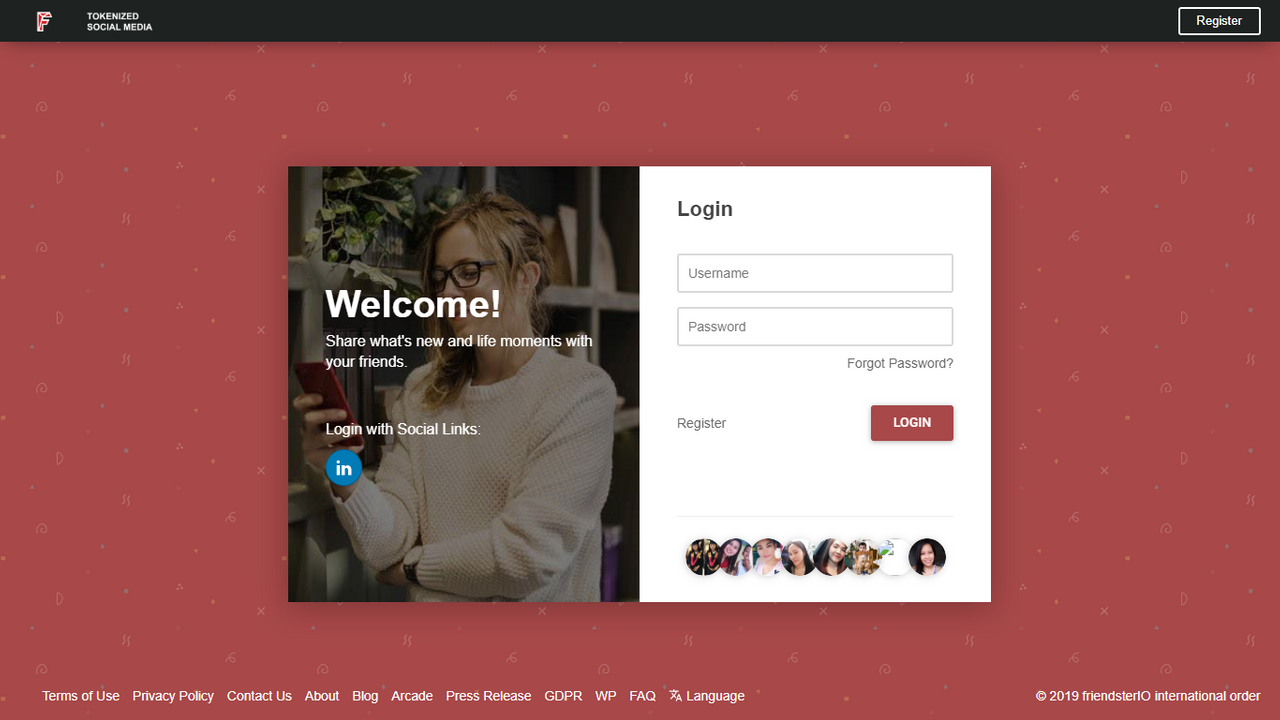Go to Contact Us page
This screenshot has width=1280, height=720.
(x=259, y=696)
